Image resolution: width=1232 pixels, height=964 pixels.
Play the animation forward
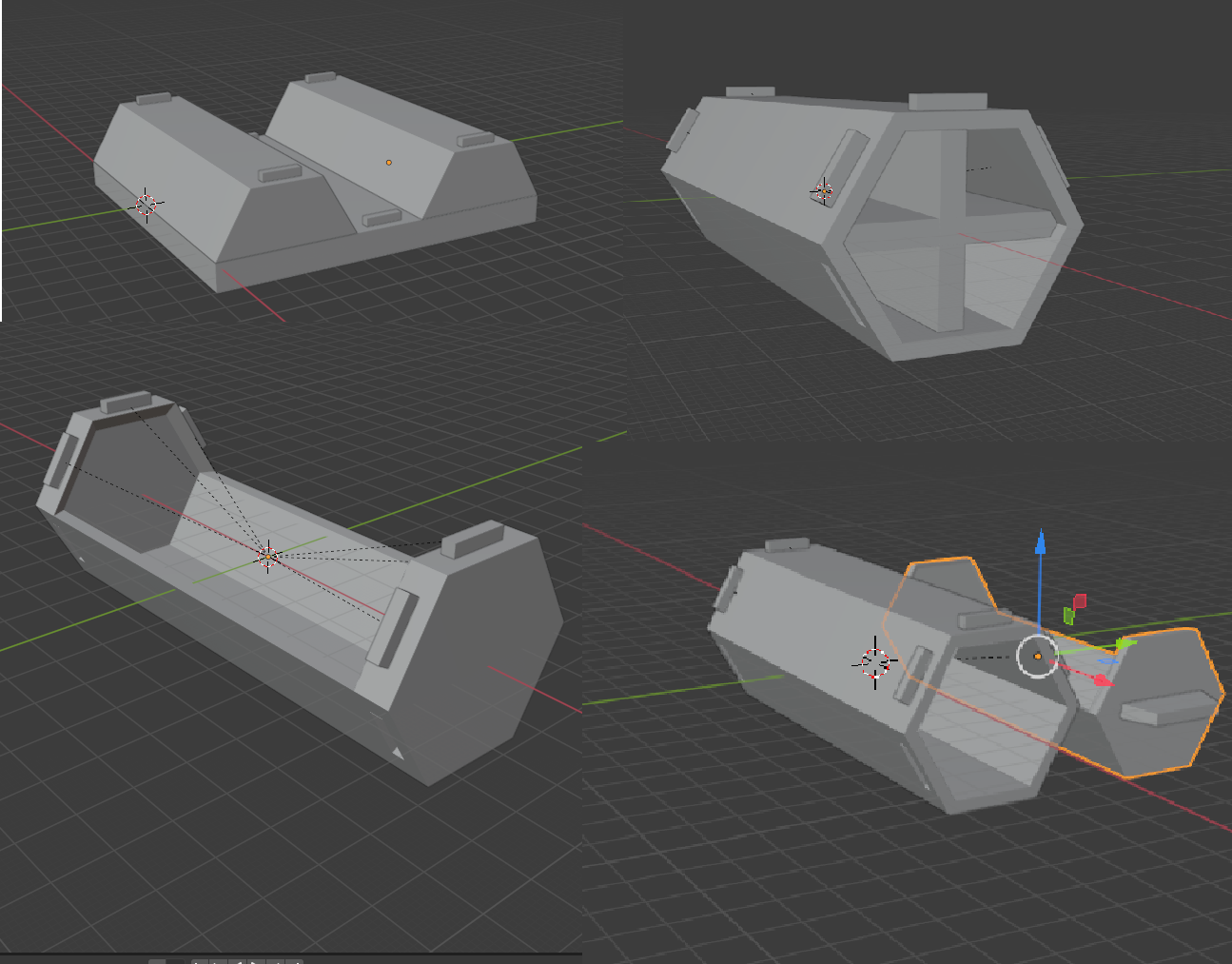pyautogui.click(x=255, y=961)
